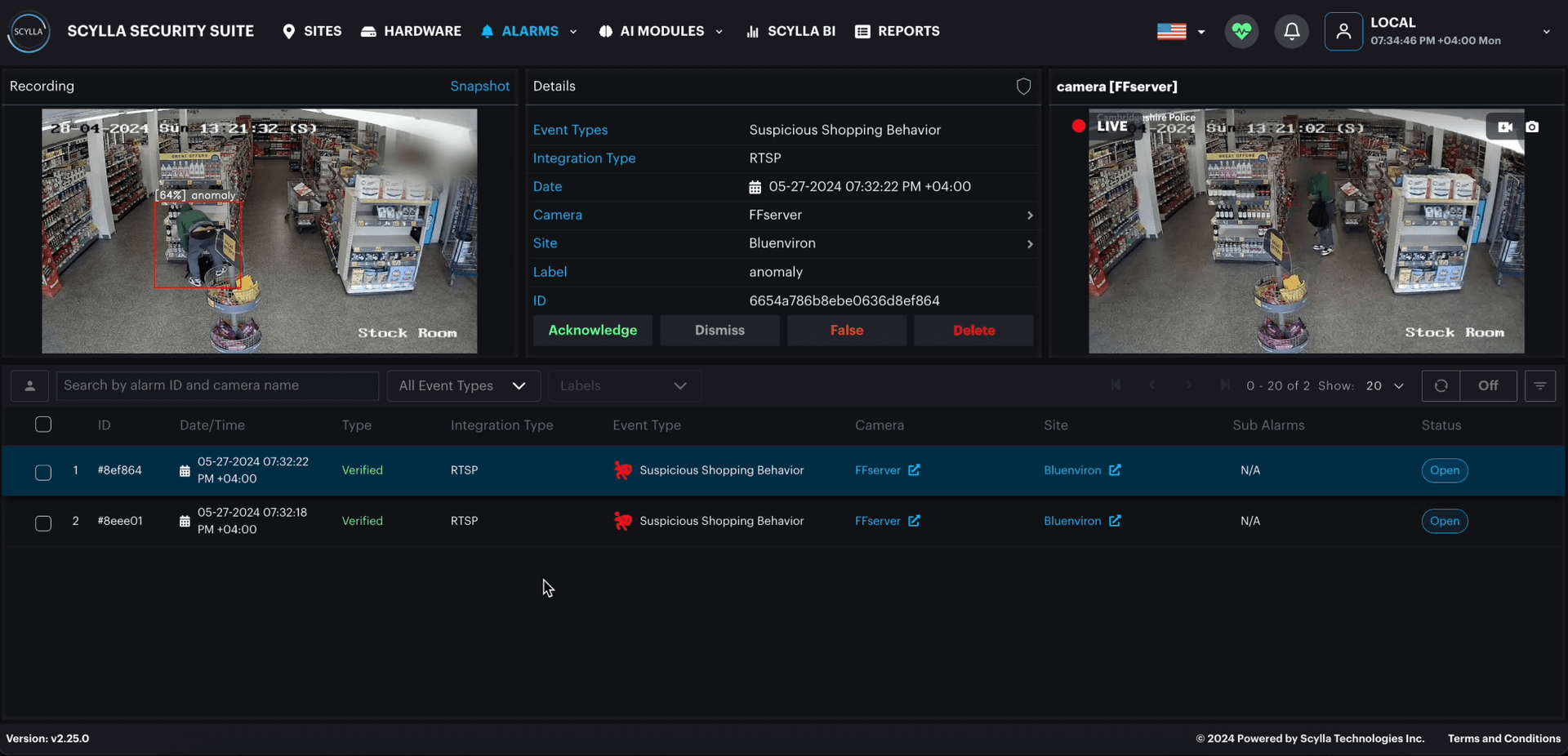The image size is (1568, 756).
Task: Take a snapshot with the camera icon
Action: point(1532,127)
